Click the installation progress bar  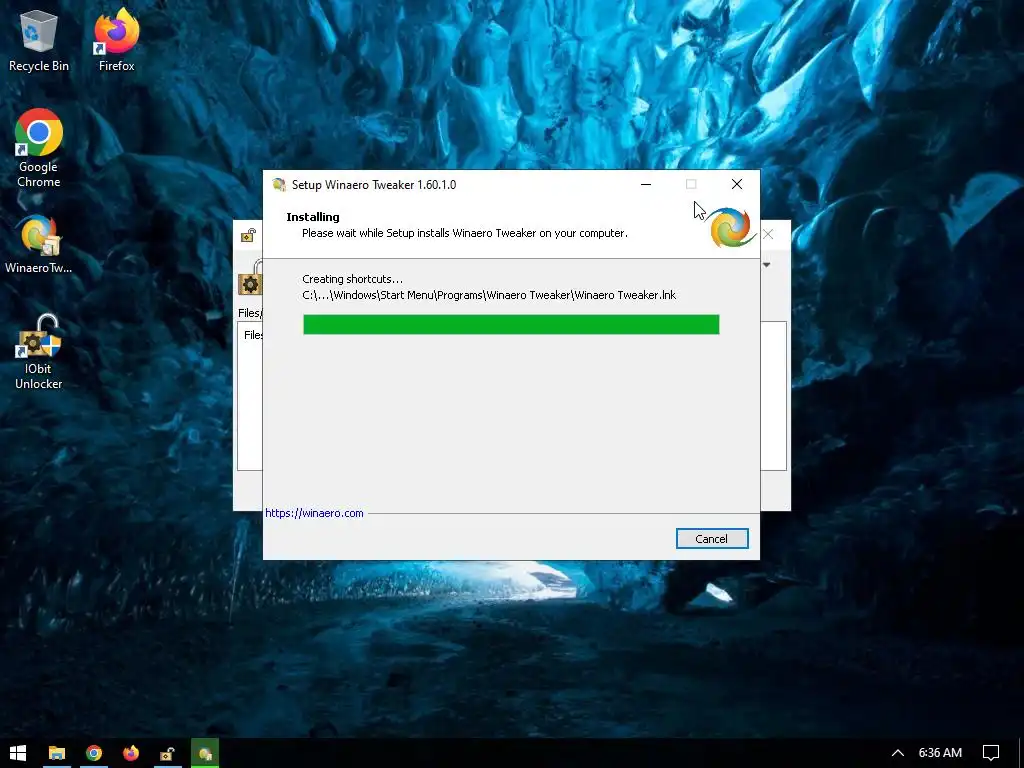(x=511, y=325)
